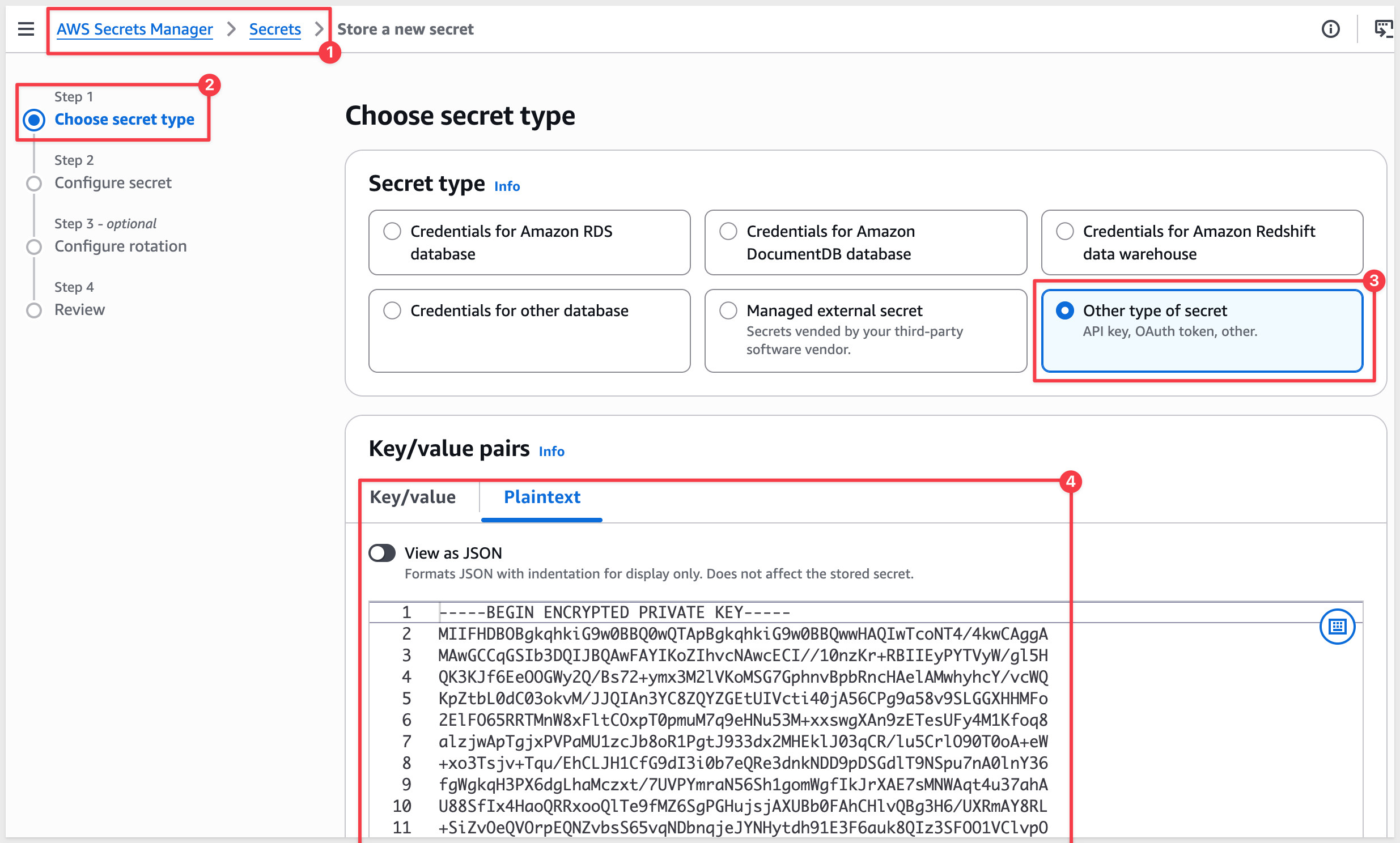Screen dimensions: 1400x843
Task: Click the Step 4 Review circle
Action: point(34,310)
